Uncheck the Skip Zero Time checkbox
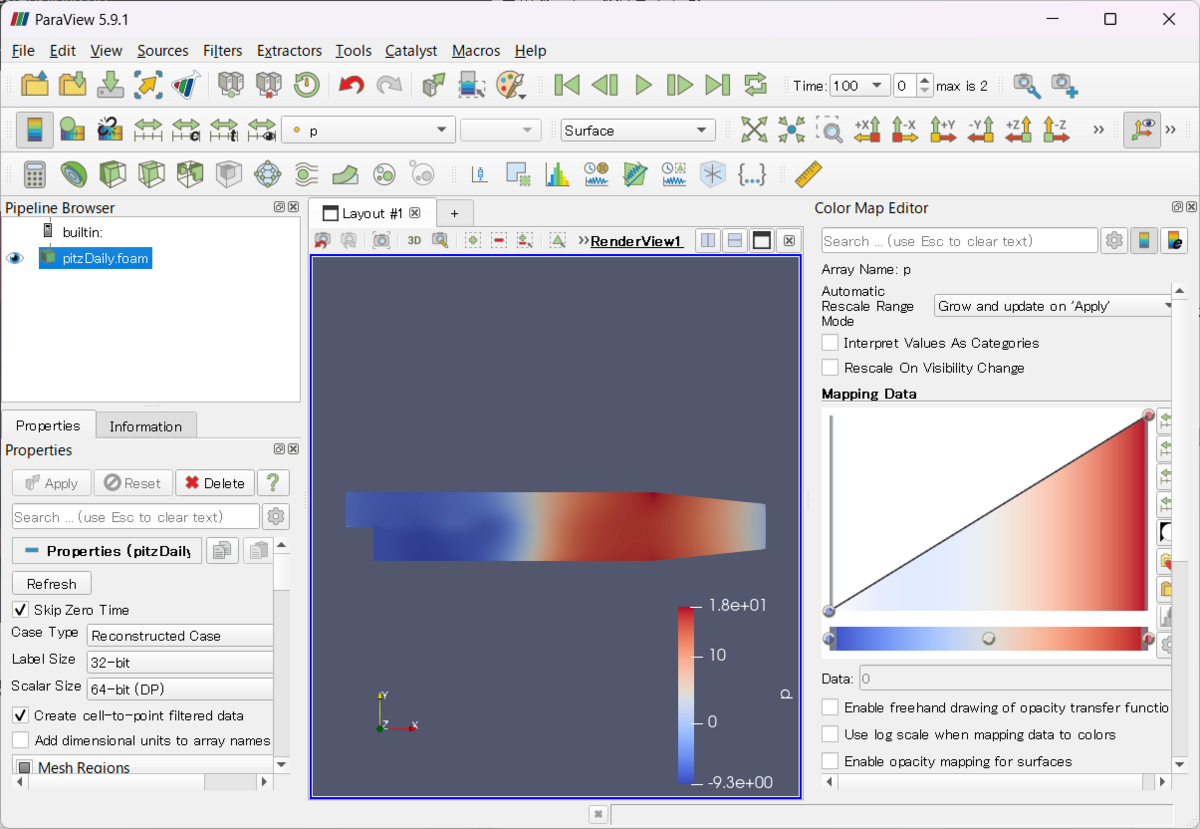This screenshot has height=829, width=1200. pos(22,610)
